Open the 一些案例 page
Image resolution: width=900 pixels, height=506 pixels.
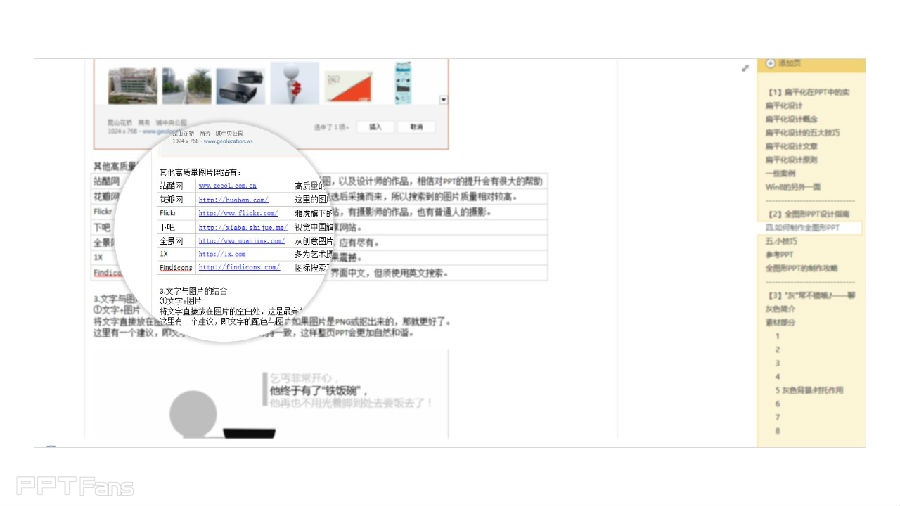781,173
